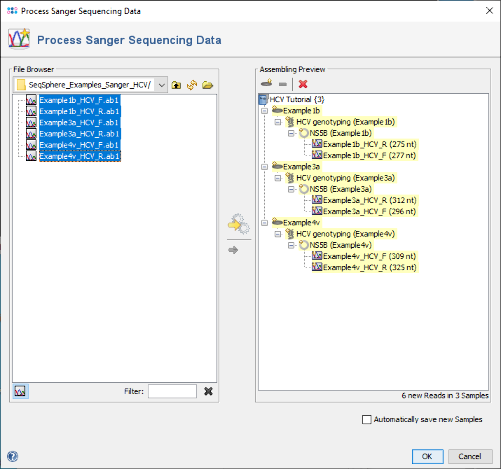Image resolution: width=501 pixels, height=469 pixels.
Task: Select NS5B (Example1b) tree label
Action: coord(341,133)
